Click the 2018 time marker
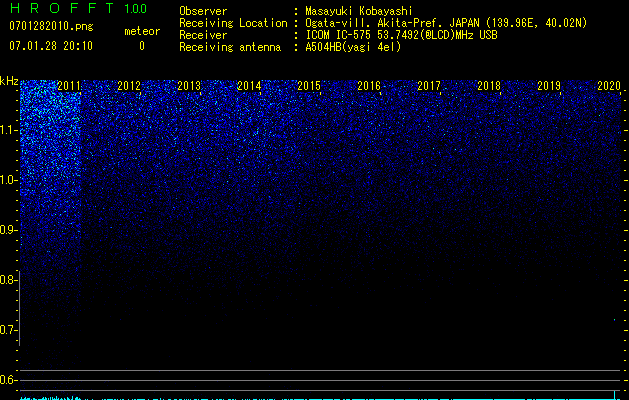Screen dimensions: 629x400 pos(489,86)
